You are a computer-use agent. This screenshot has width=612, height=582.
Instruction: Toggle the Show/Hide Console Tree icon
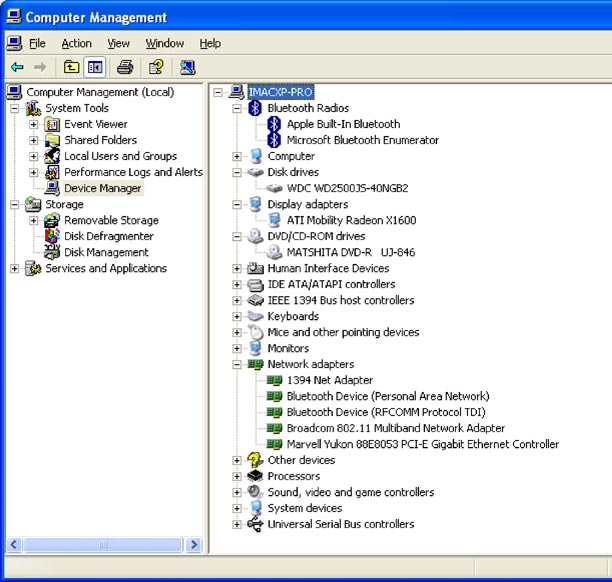95,67
